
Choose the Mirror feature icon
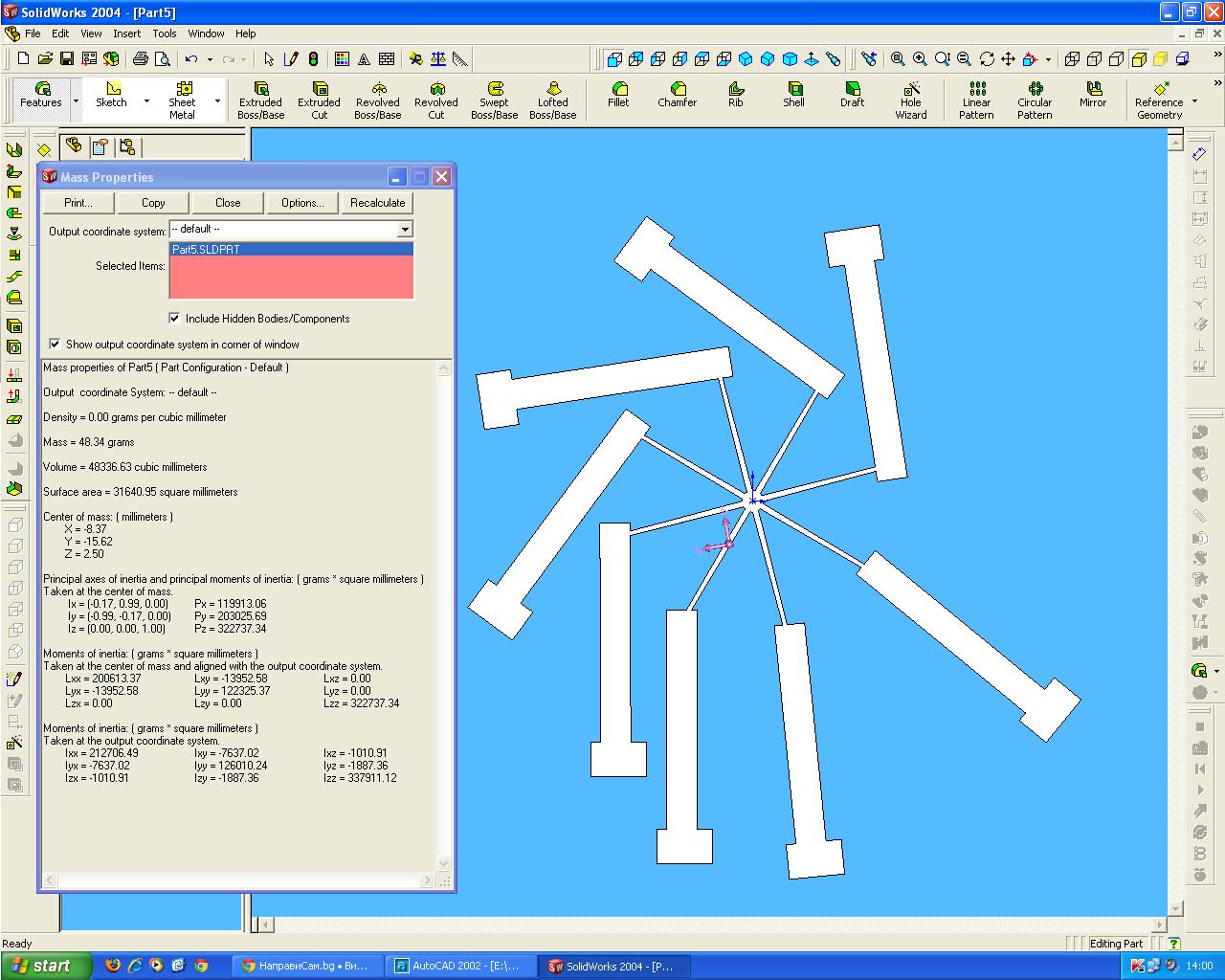[1092, 94]
